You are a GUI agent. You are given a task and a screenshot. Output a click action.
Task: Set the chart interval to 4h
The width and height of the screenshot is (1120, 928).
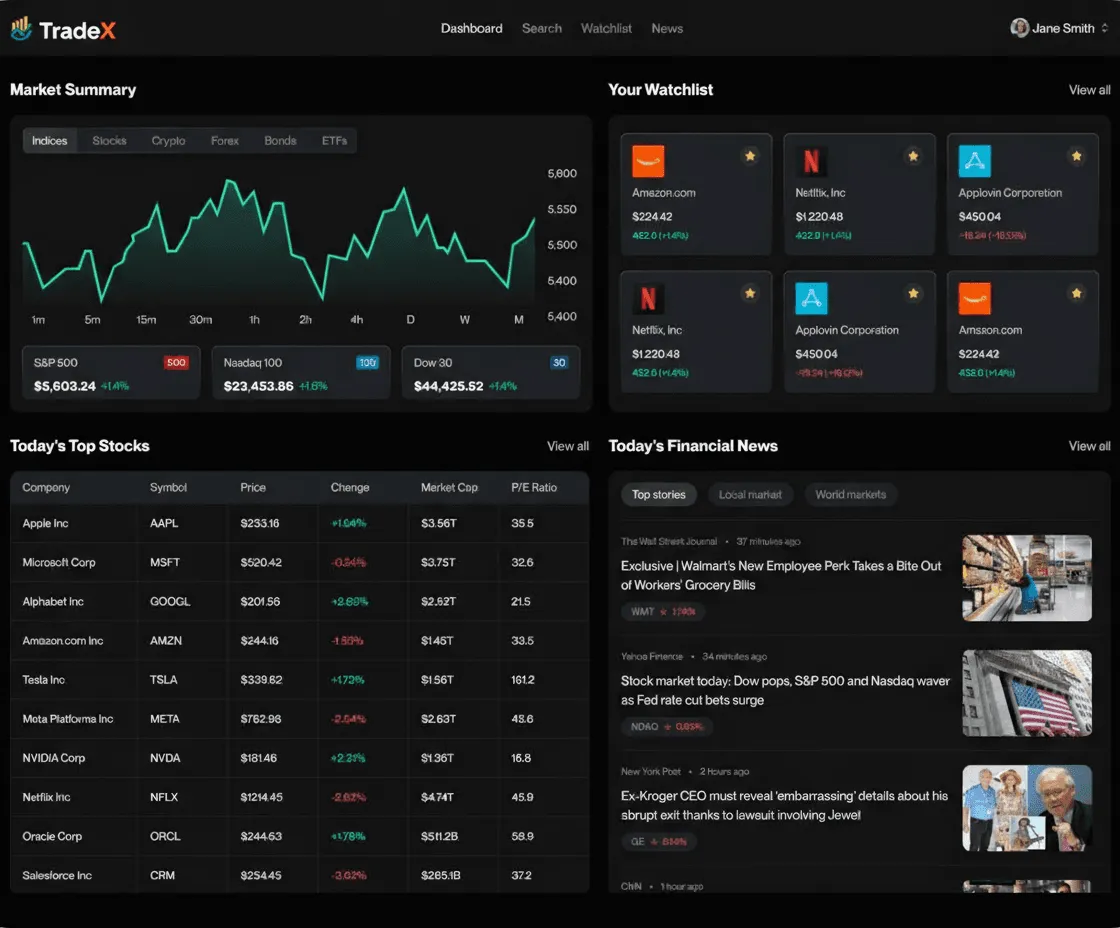(x=356, y=319)
